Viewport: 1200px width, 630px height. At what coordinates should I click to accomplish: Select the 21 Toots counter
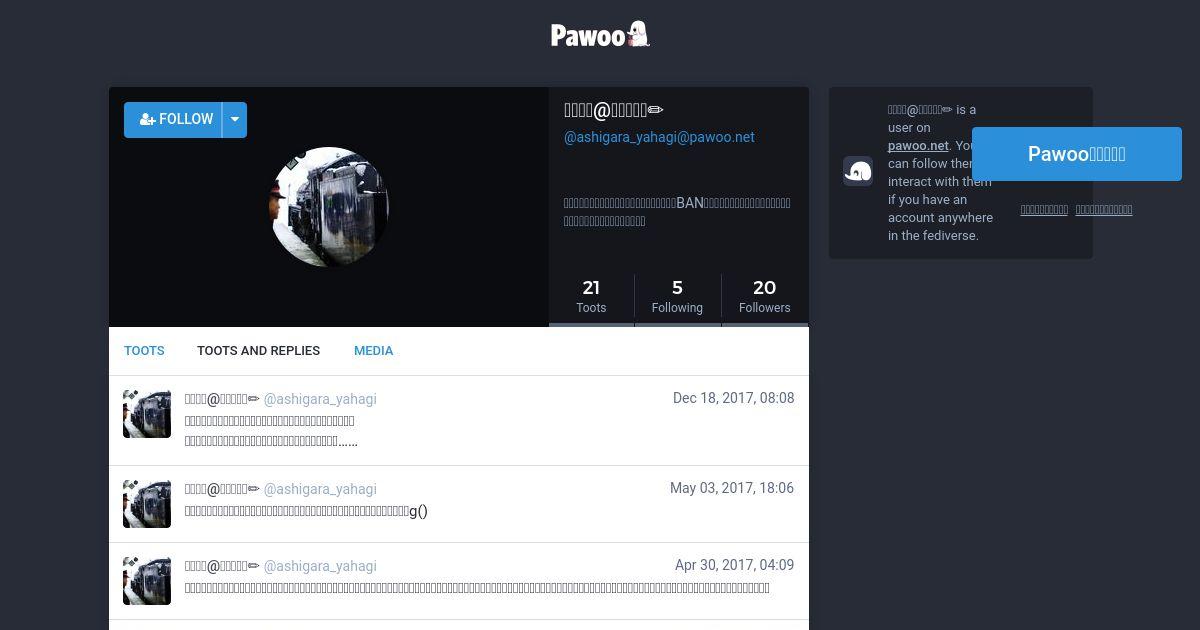click(x=591, y=296)
